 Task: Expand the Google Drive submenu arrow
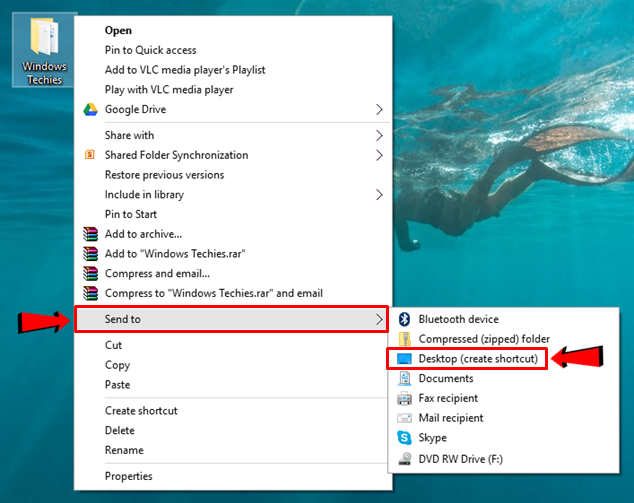[379, 109]
